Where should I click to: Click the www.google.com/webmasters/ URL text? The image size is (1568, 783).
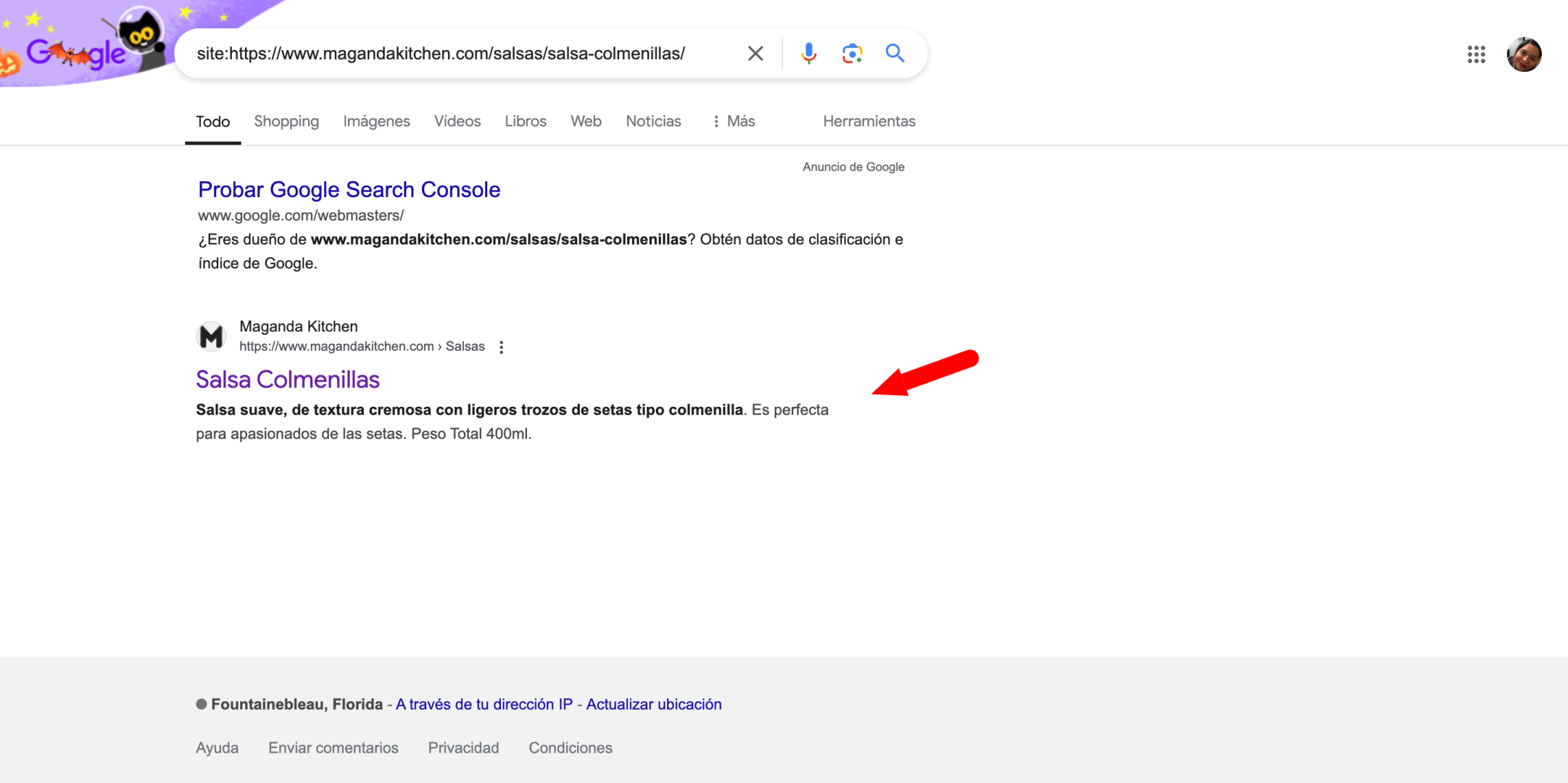tap(301, 216)
